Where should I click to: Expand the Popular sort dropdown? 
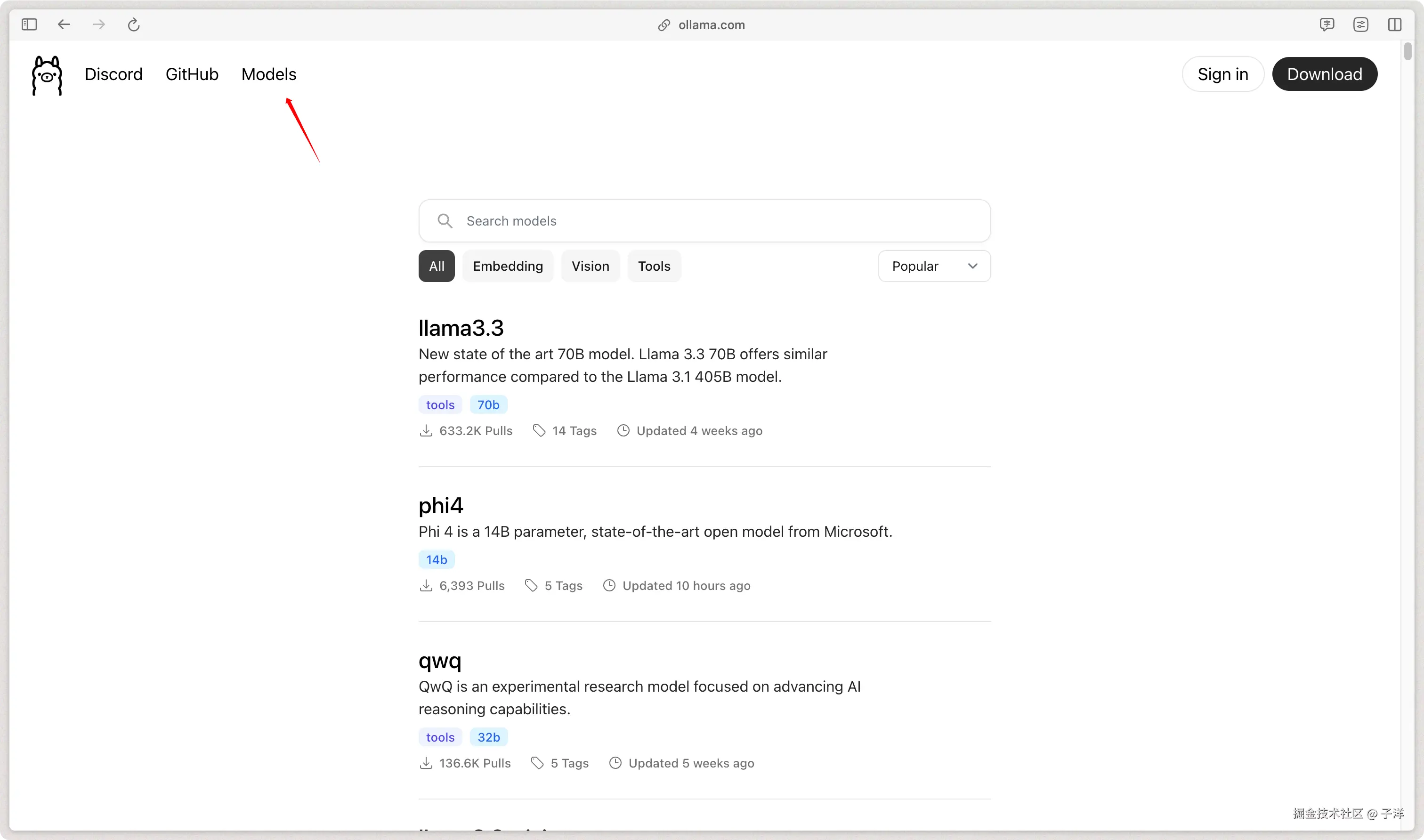point(934,266)
